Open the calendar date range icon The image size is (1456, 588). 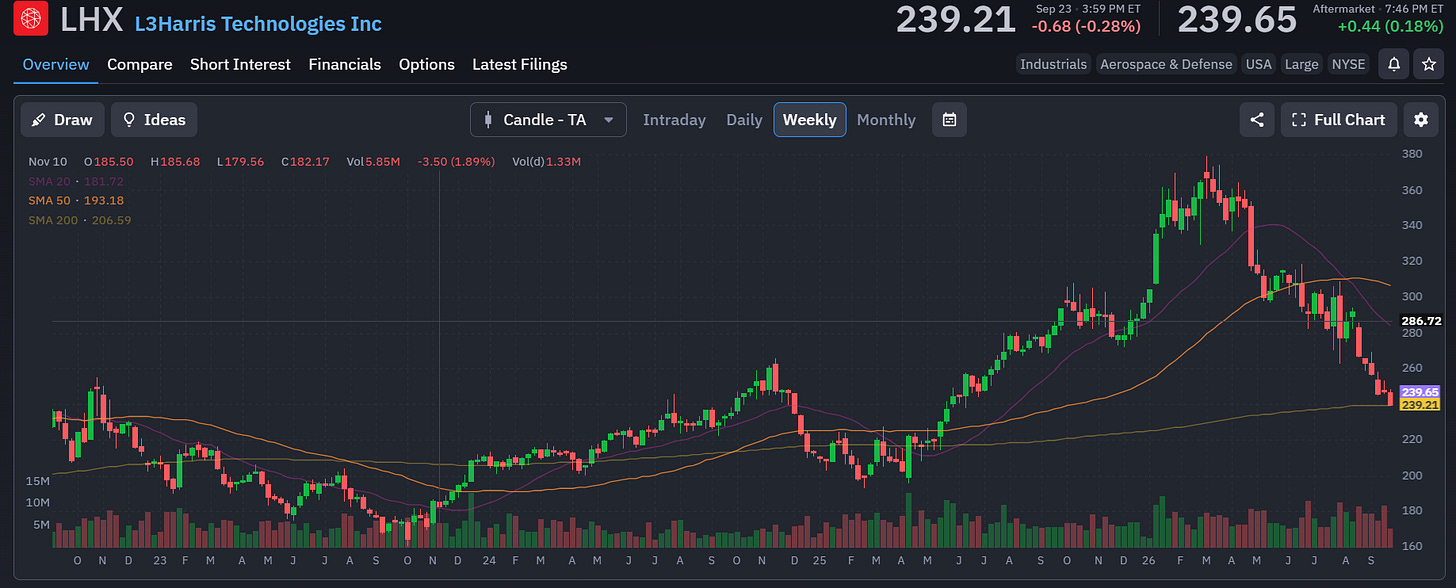click(949, 120)
